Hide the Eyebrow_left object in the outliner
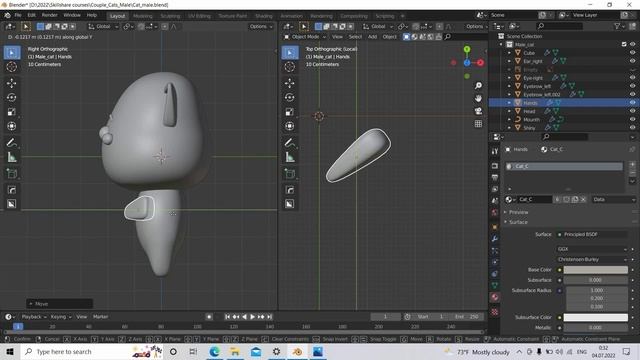This screenshot has height=360, width=640. click(x=632, y=86)
